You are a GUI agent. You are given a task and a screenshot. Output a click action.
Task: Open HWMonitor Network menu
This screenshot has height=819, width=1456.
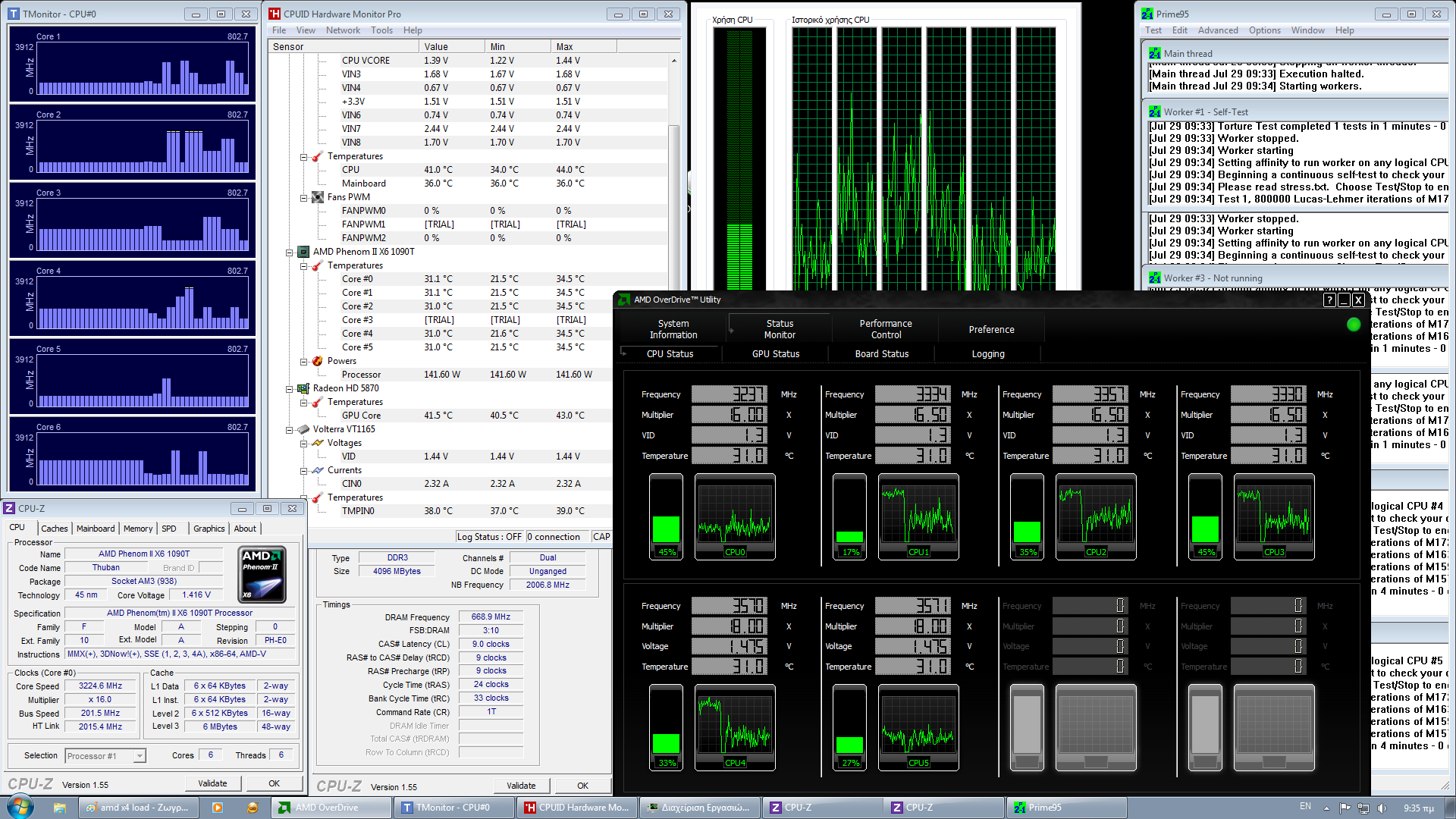pyautogui.click(x=343, y=30)
